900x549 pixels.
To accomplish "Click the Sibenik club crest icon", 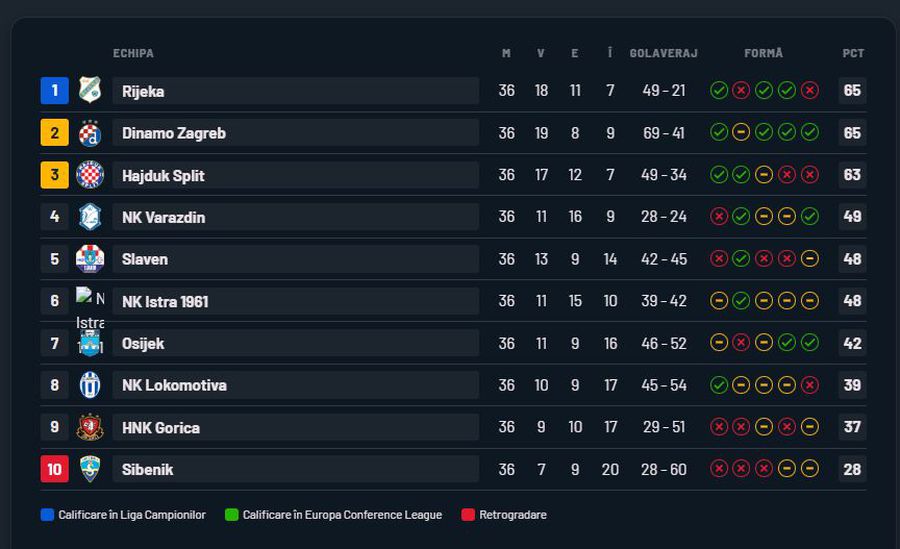I will [x=90, y=469].
